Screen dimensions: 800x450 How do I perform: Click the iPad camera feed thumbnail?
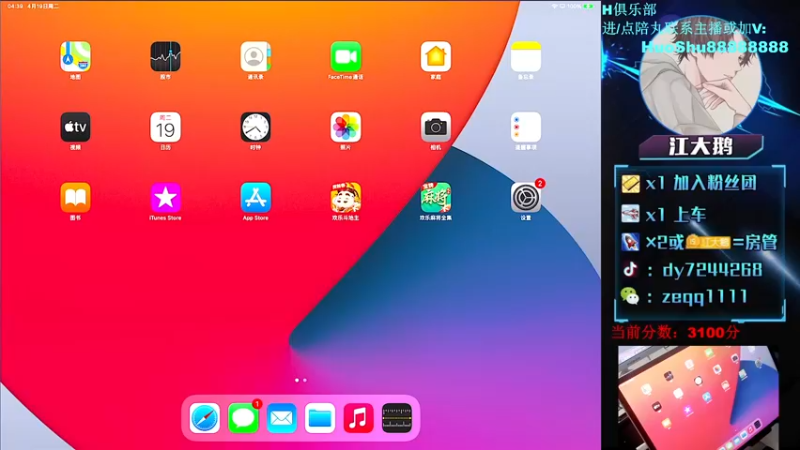point(697,398)
